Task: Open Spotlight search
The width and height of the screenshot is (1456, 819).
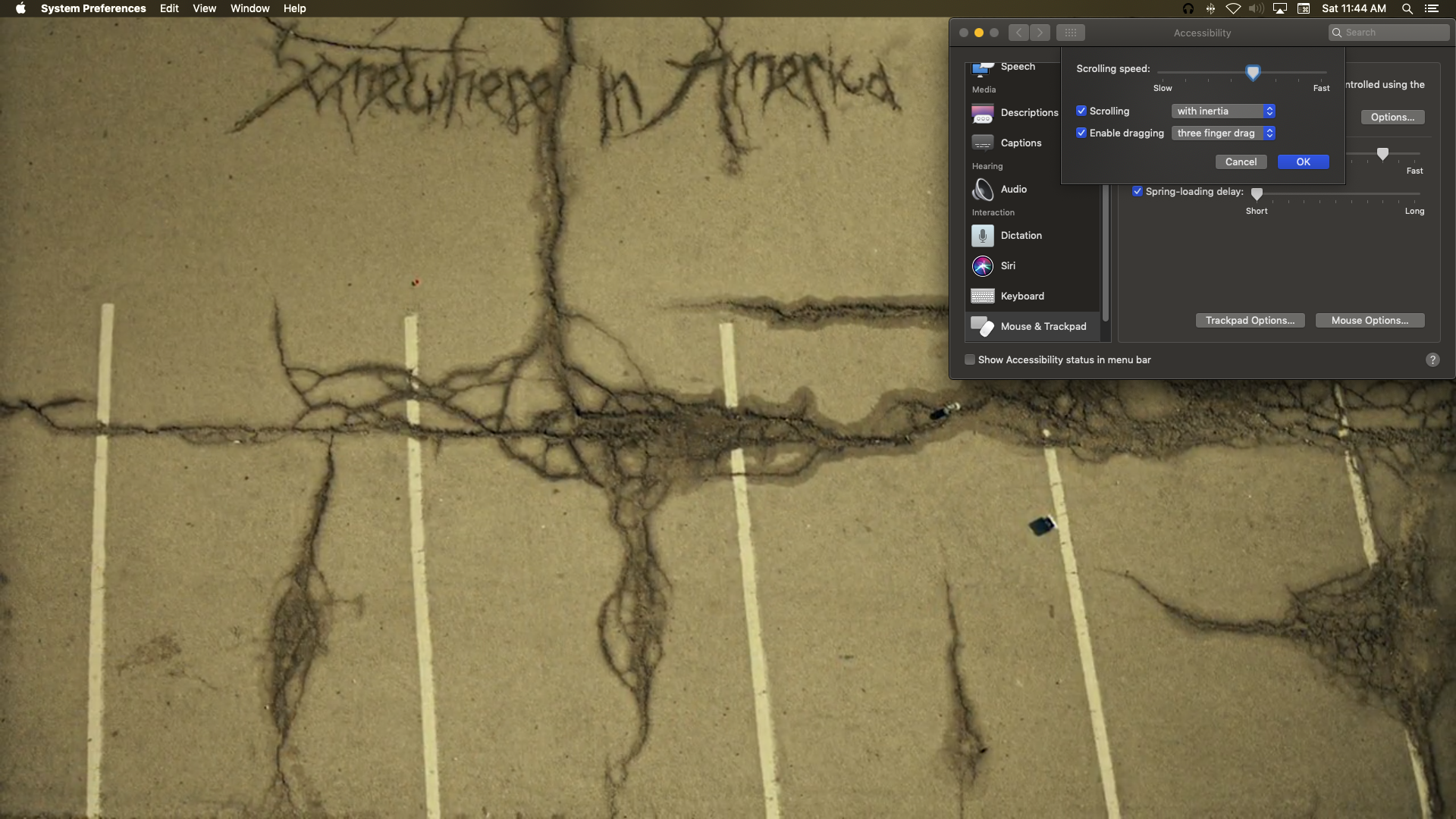Action: click(x=1407, y=8)
